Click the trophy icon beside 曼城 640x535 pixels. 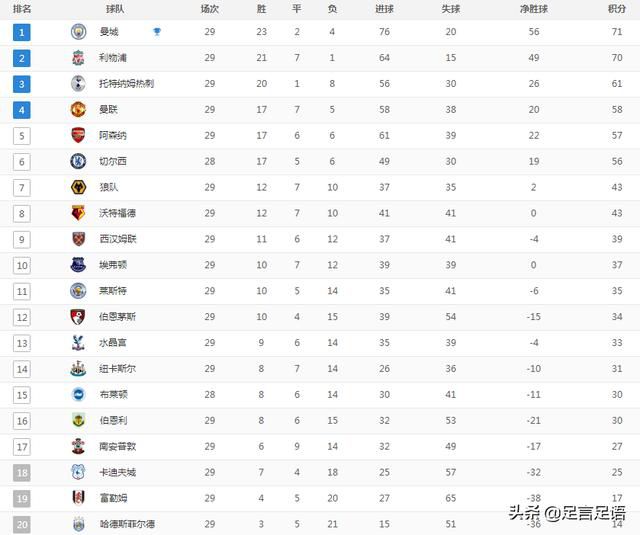pos(157,32)
